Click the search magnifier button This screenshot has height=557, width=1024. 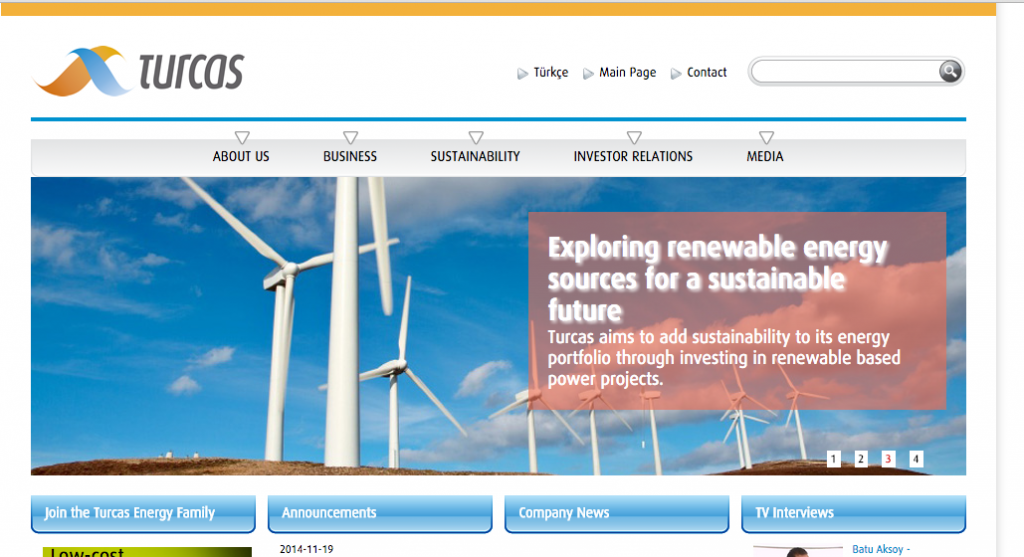(950, 71)
